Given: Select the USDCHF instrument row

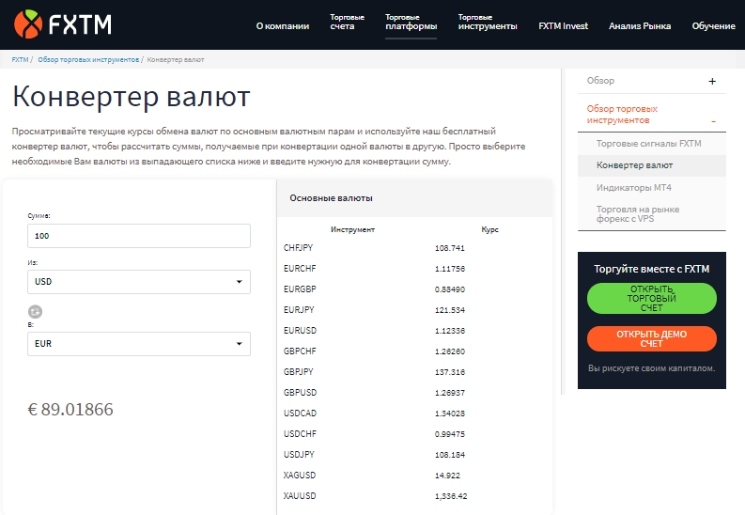Looking at the screenshot, I should pos(414,434).
